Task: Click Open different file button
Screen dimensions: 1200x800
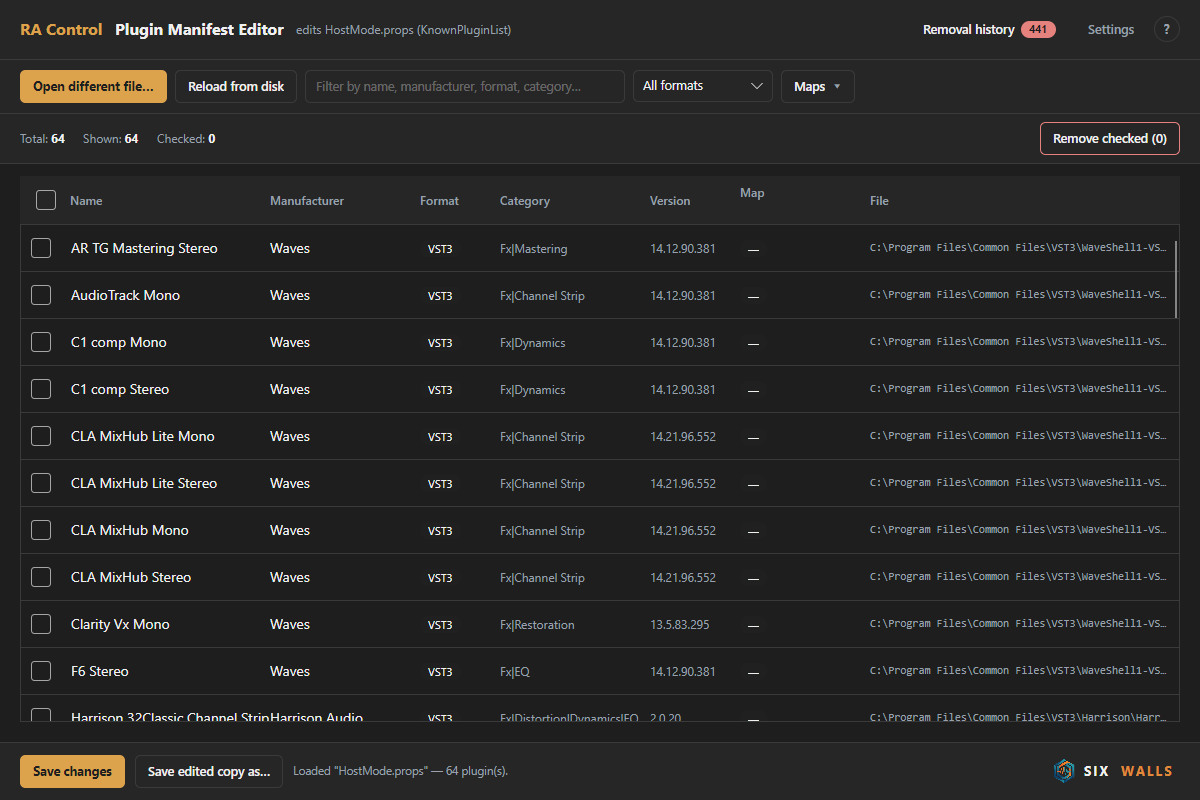Action: pyautogui.click(x=93, y=86)
